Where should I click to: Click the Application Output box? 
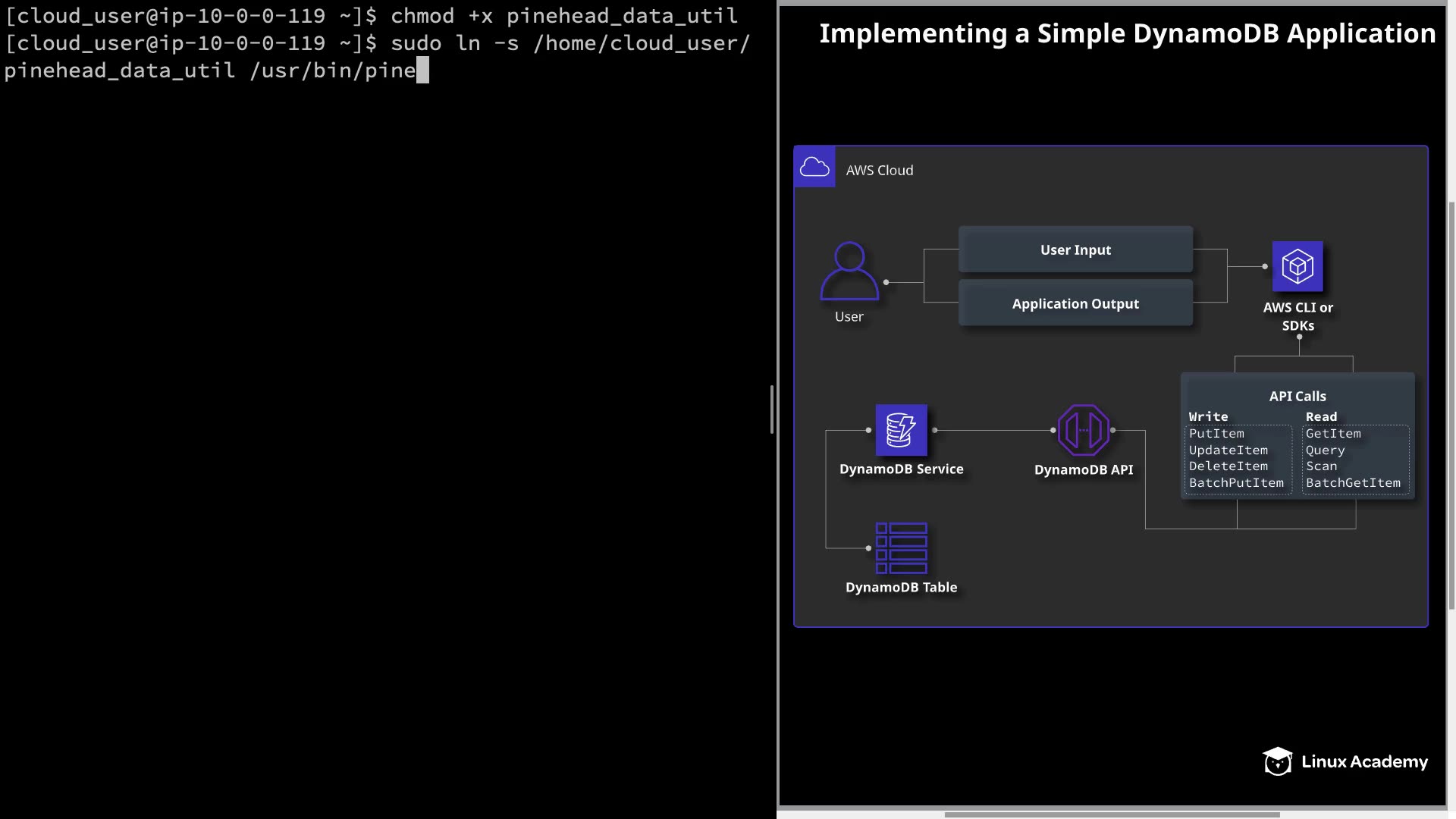coord(1075,303)
